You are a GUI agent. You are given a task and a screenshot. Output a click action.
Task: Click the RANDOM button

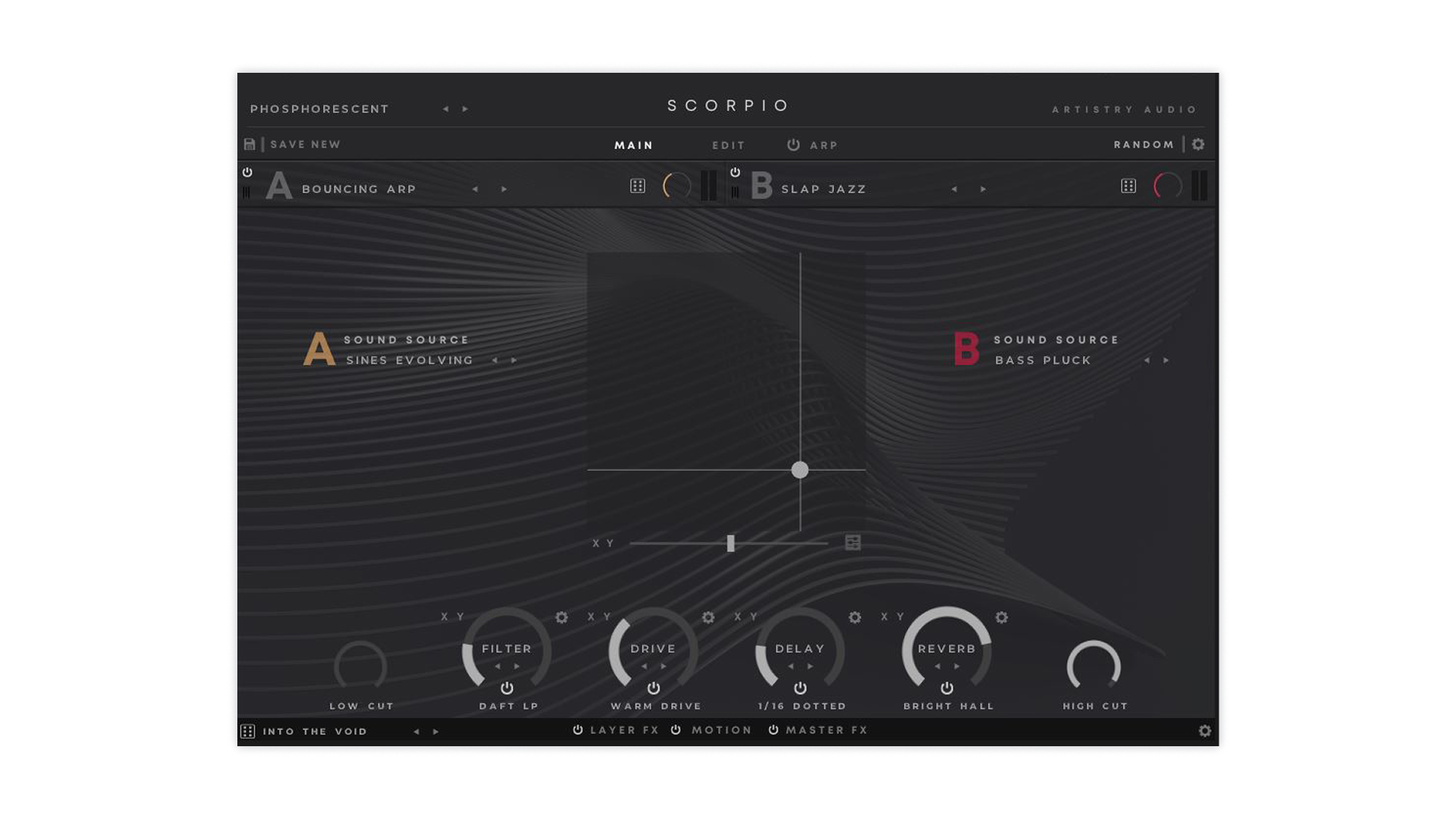pyautogui.click(x=1144, y=144)
